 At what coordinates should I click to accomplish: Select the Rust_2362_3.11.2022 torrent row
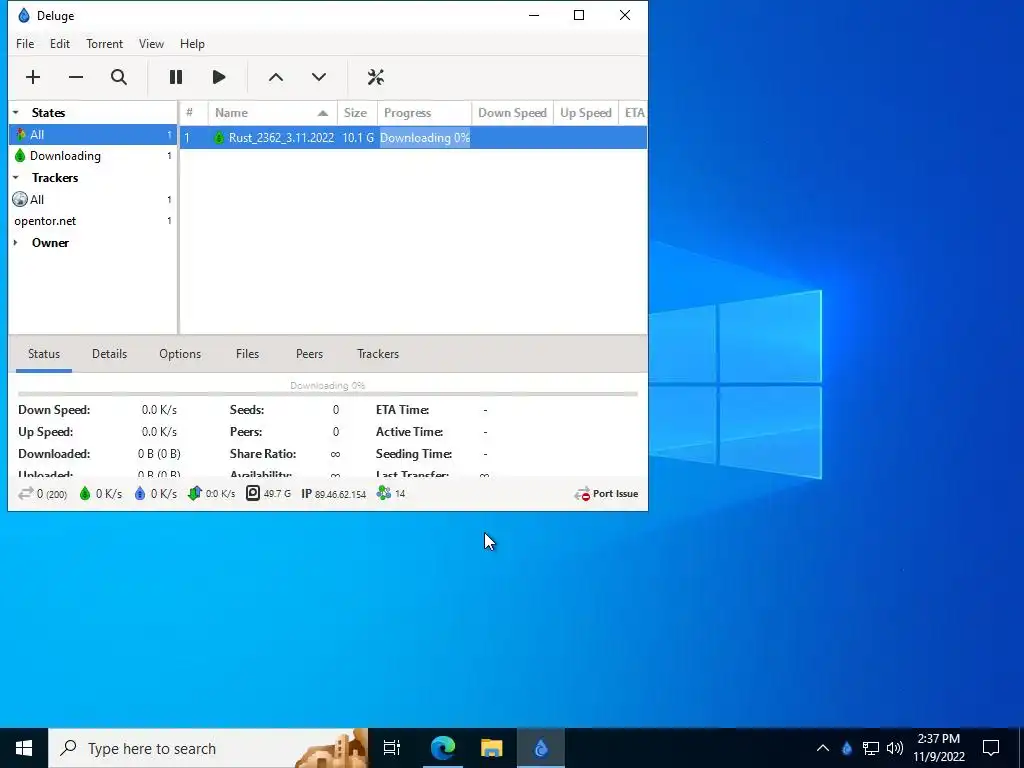pyautogui.click(x=413, y=138)
